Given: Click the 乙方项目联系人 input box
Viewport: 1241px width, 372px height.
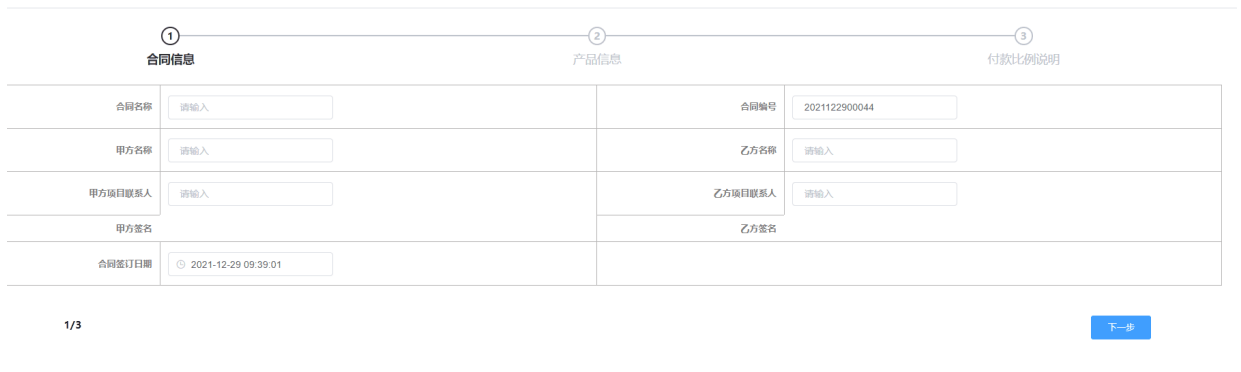Looking at the screenshot, I should click(x=874, y=194).
